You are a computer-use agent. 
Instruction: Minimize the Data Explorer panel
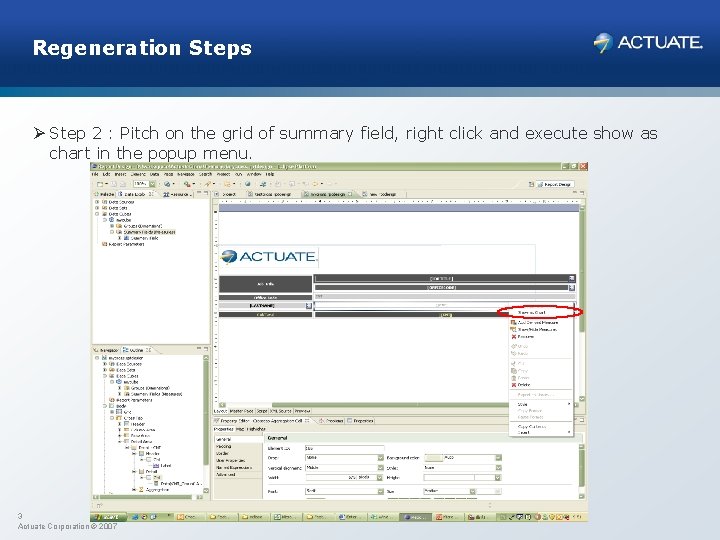pos(199,193)
